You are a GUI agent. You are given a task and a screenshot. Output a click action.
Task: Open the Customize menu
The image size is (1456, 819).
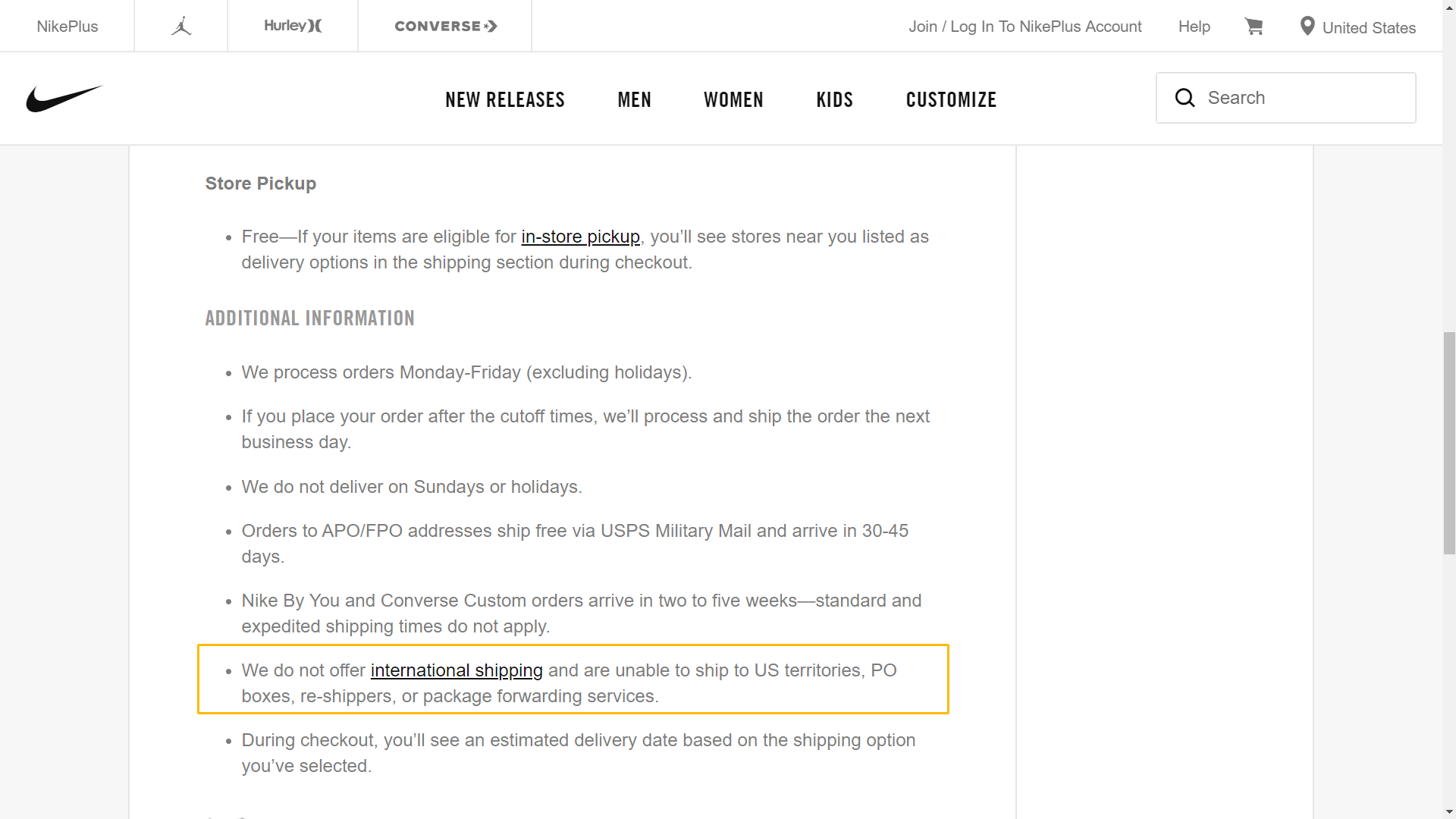(x=951, y=99)
